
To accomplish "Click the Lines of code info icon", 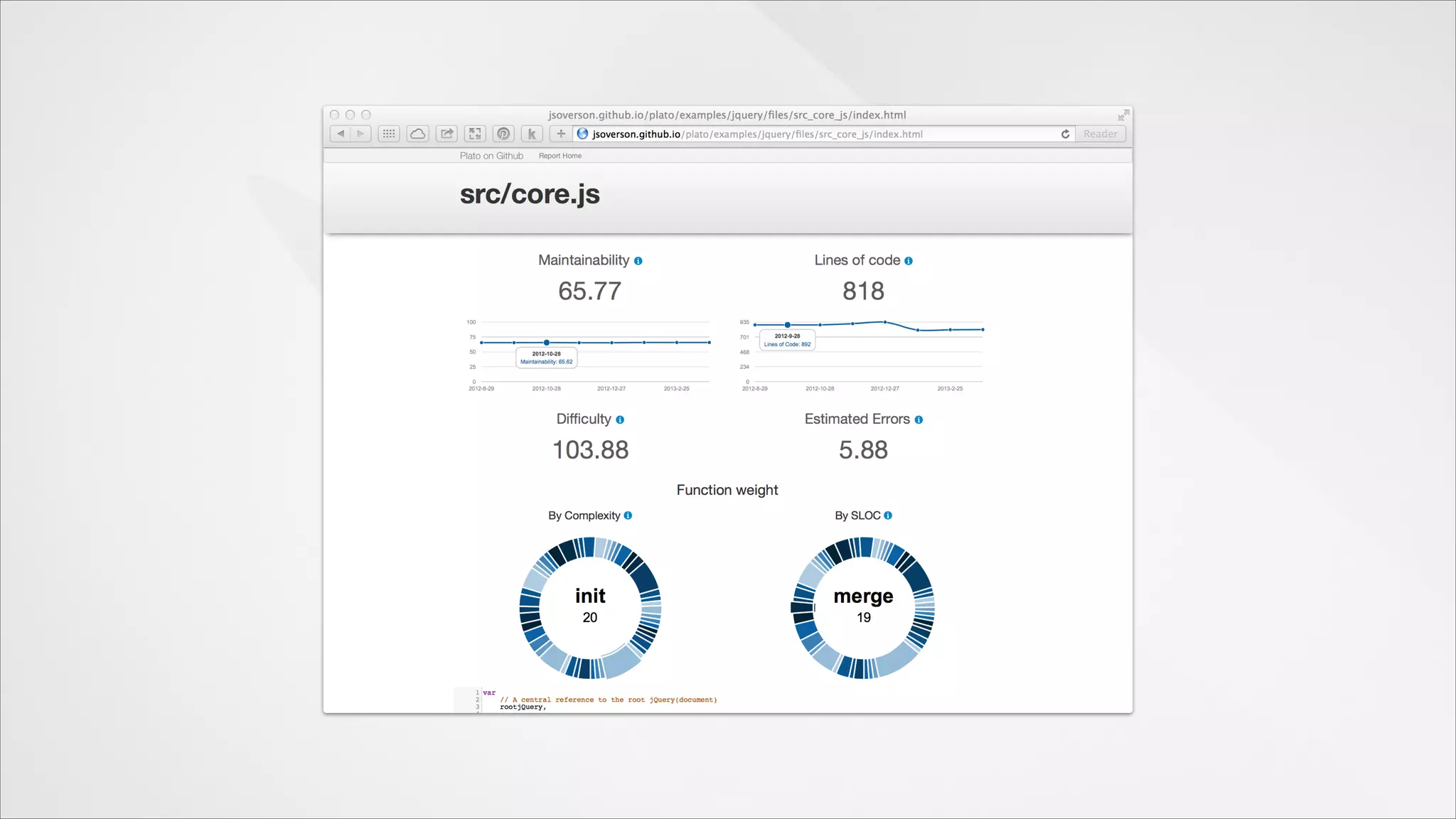I will point(909,261).
